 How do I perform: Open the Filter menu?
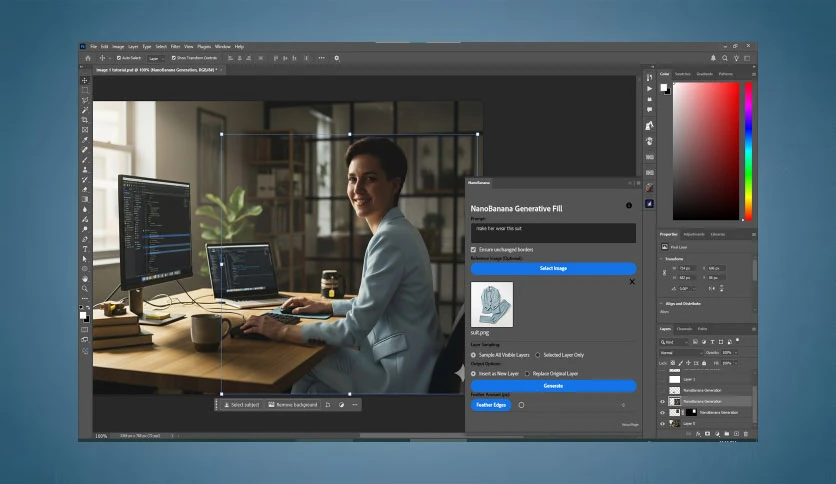coord(175,46)
